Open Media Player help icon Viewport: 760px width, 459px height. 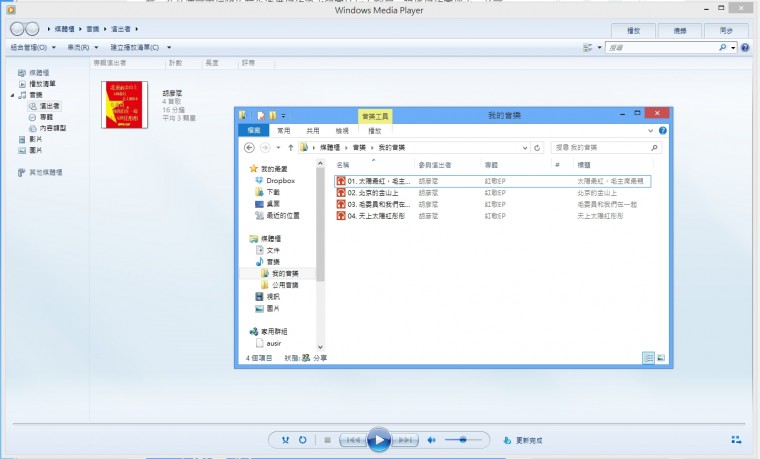point(745,47)
